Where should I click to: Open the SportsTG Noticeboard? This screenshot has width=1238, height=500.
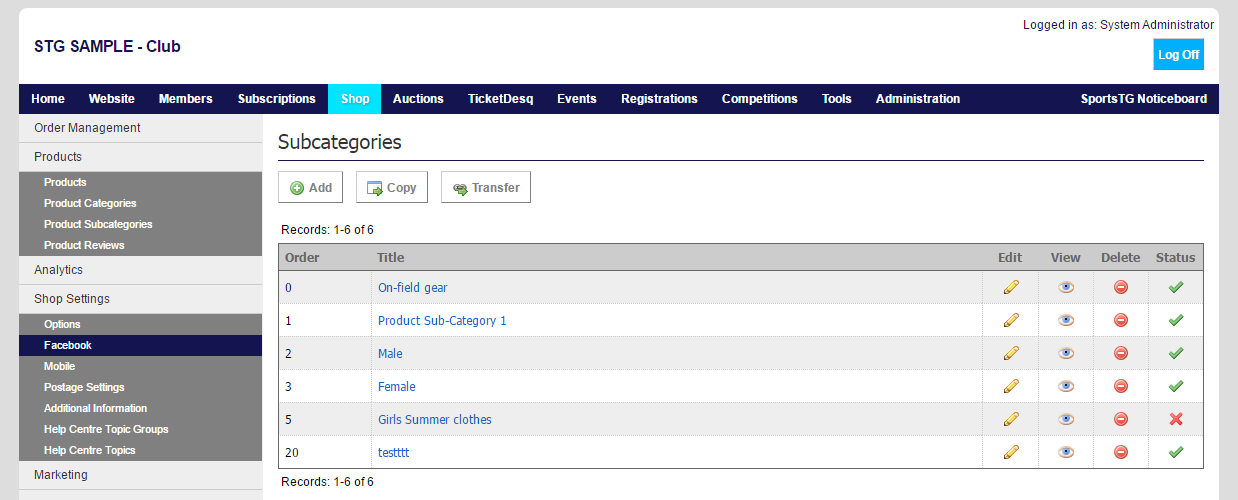pyautogui.click(x=1144, y=99)
